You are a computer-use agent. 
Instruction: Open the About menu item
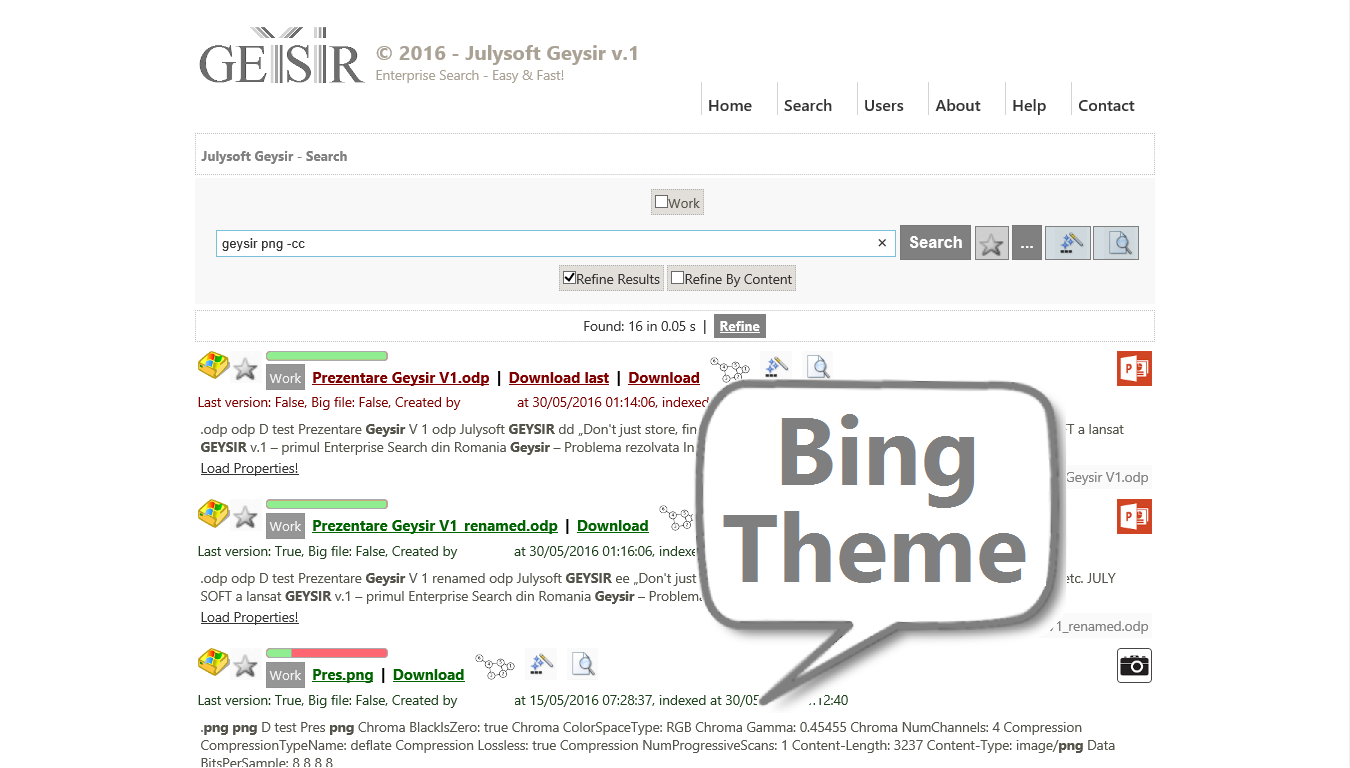tap(958, 105)
